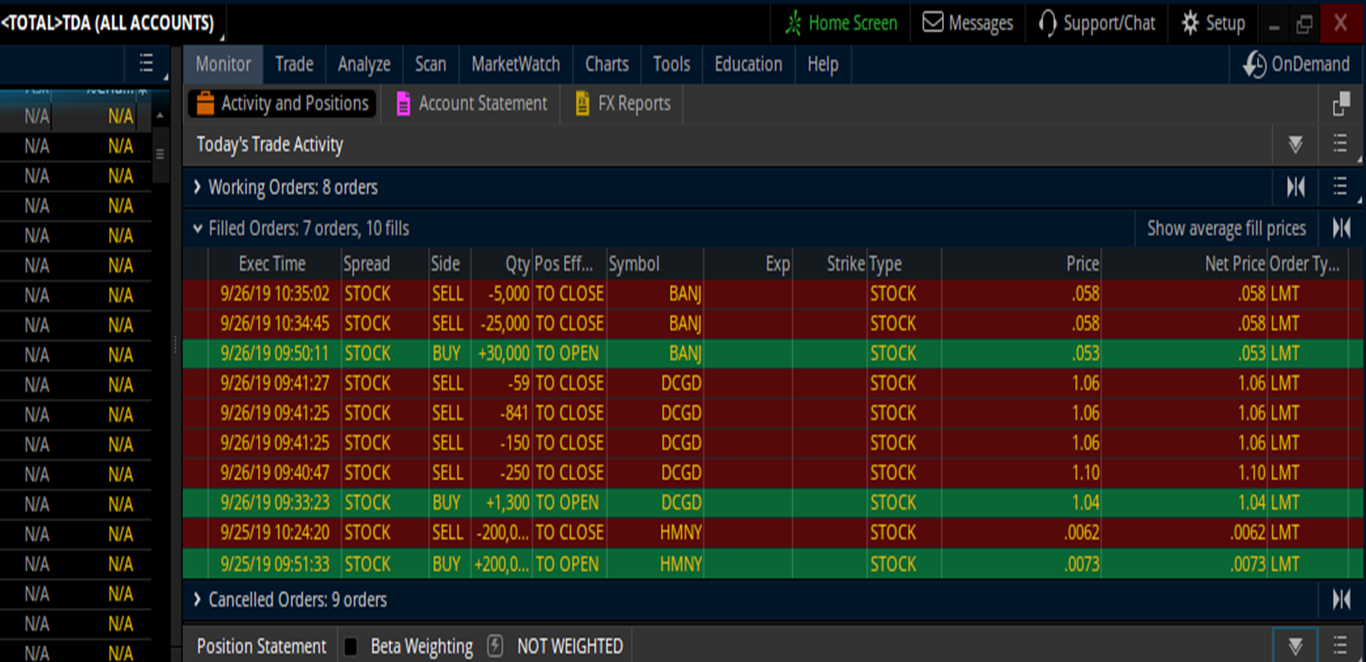
Task: Collapse the Filled Orders section
Action: point(197,229)
